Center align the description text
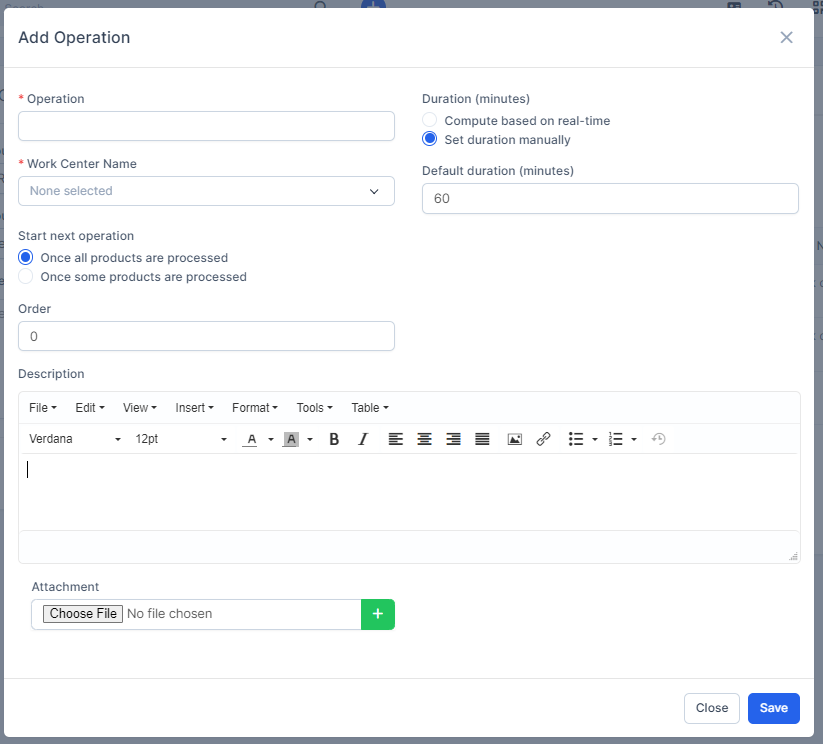 (x=425, y=439)
